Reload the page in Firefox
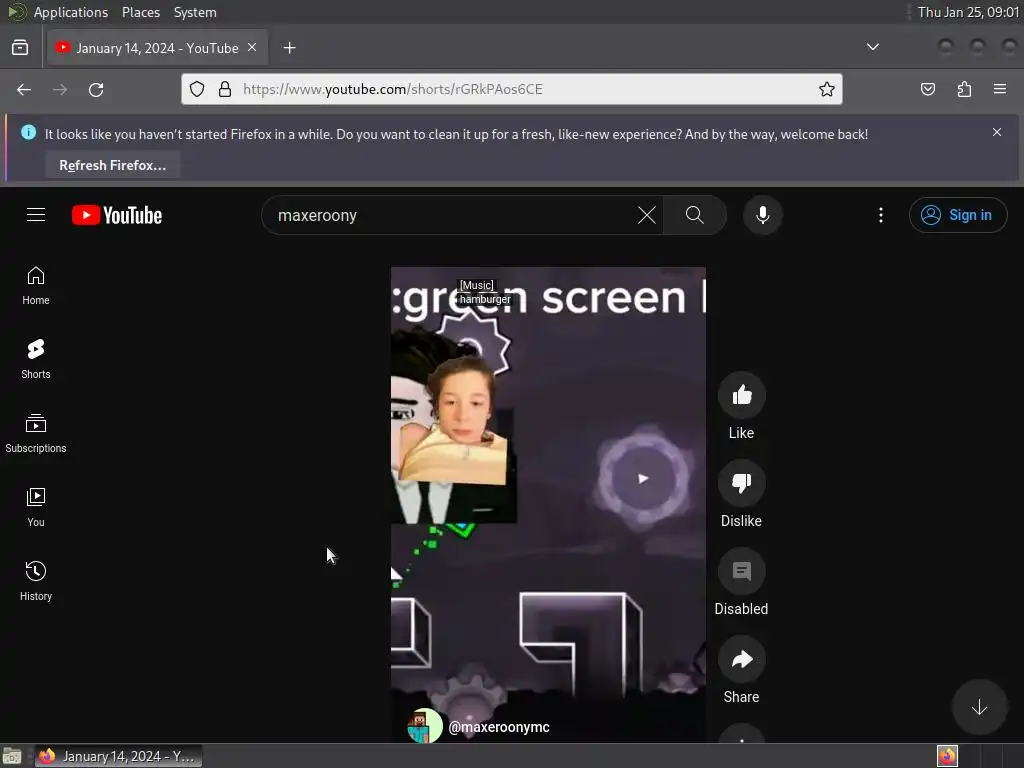This screenshot has width=1024, height=768. coord(96,89)
